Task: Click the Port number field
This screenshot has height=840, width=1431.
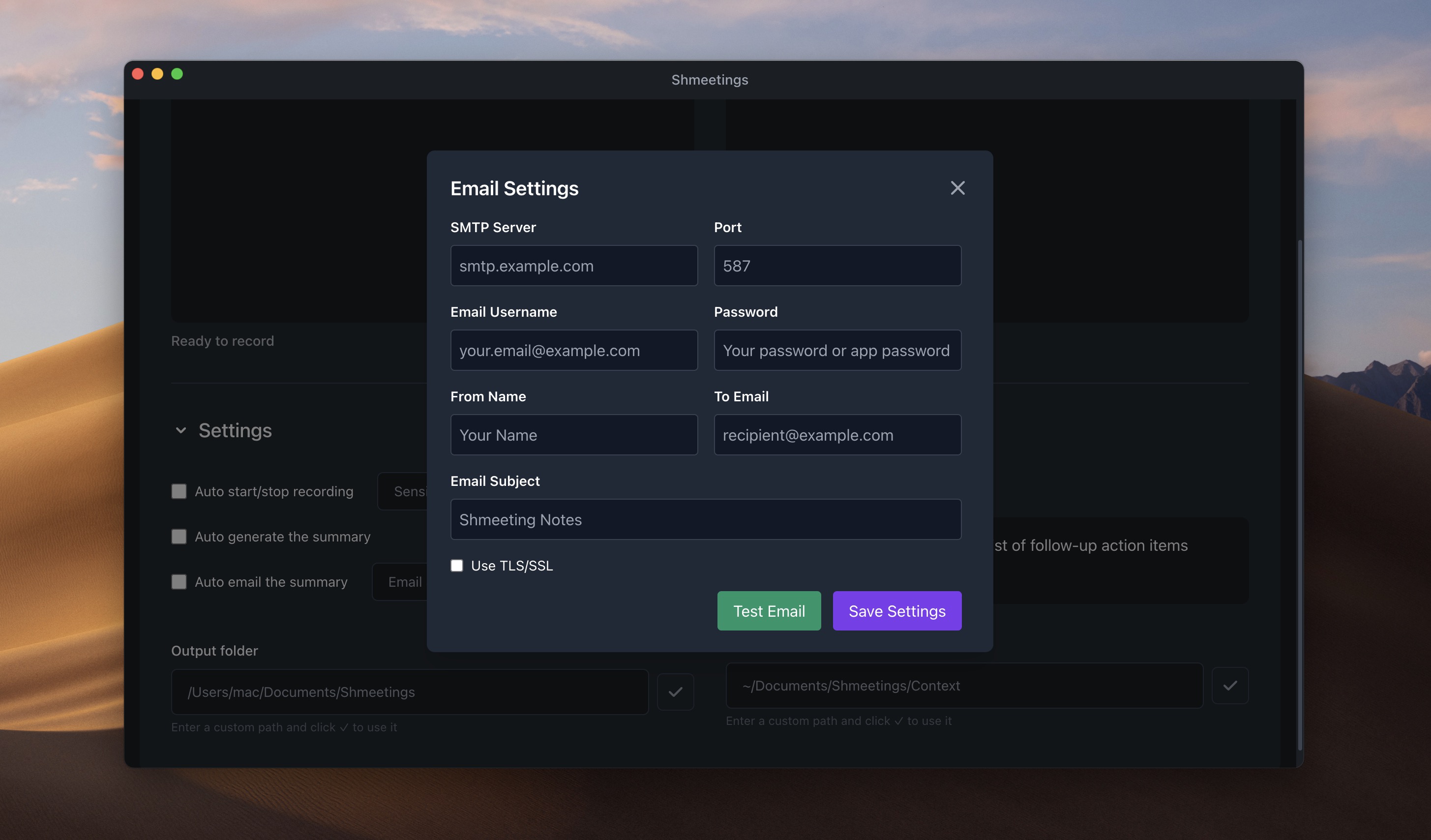Action: pyautogui.click(x=837, y=266)
